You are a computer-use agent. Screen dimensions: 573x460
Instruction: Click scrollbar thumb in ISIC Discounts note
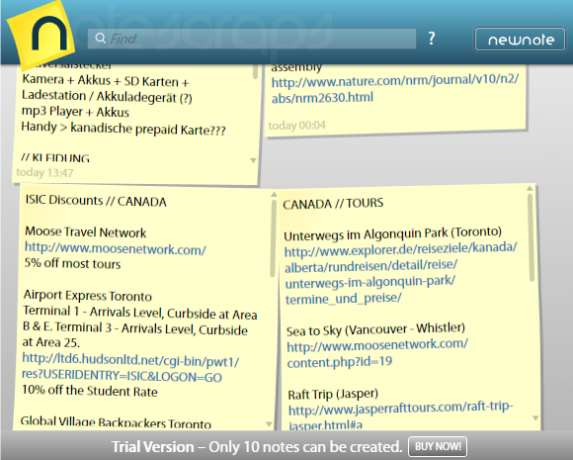(x=273, y=238)
